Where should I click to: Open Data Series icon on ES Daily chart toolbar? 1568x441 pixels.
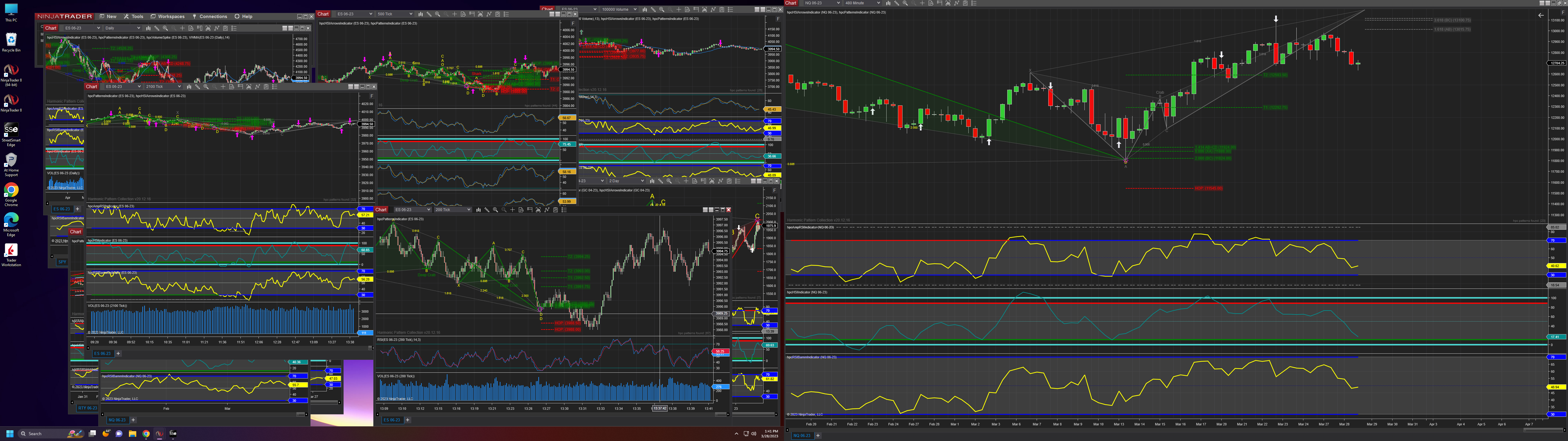click(x=208, y=28)
